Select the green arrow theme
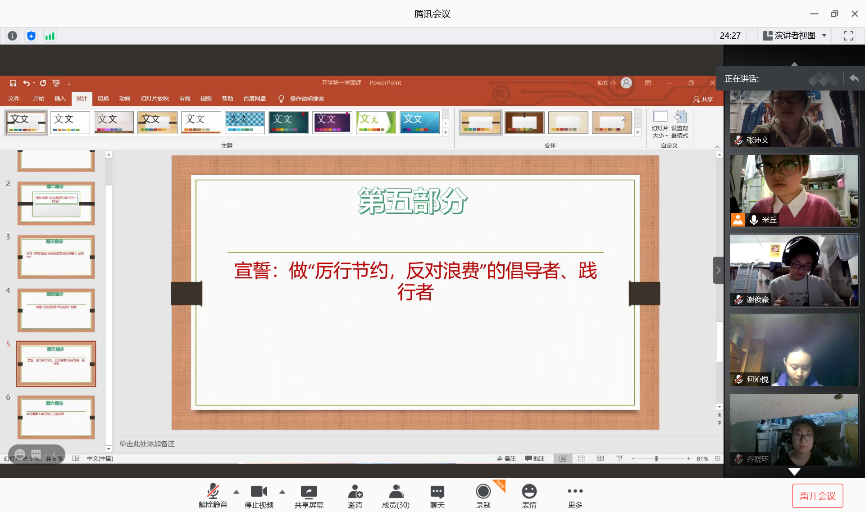This screenshot has width=865, height=512. click(x=376, y=122)
